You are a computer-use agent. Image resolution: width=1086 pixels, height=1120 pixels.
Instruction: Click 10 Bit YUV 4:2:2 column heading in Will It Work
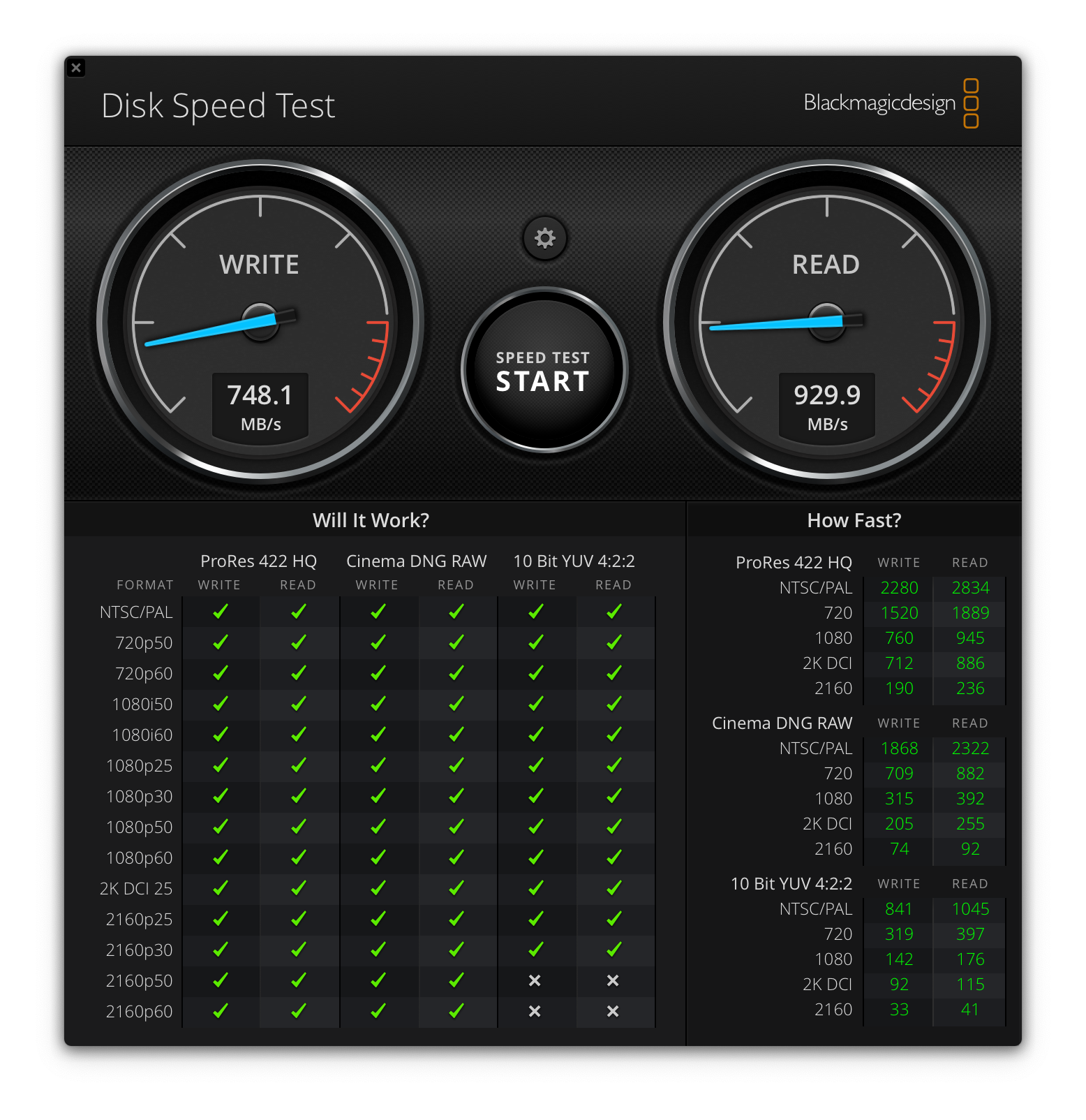click(x=574, y=561)
